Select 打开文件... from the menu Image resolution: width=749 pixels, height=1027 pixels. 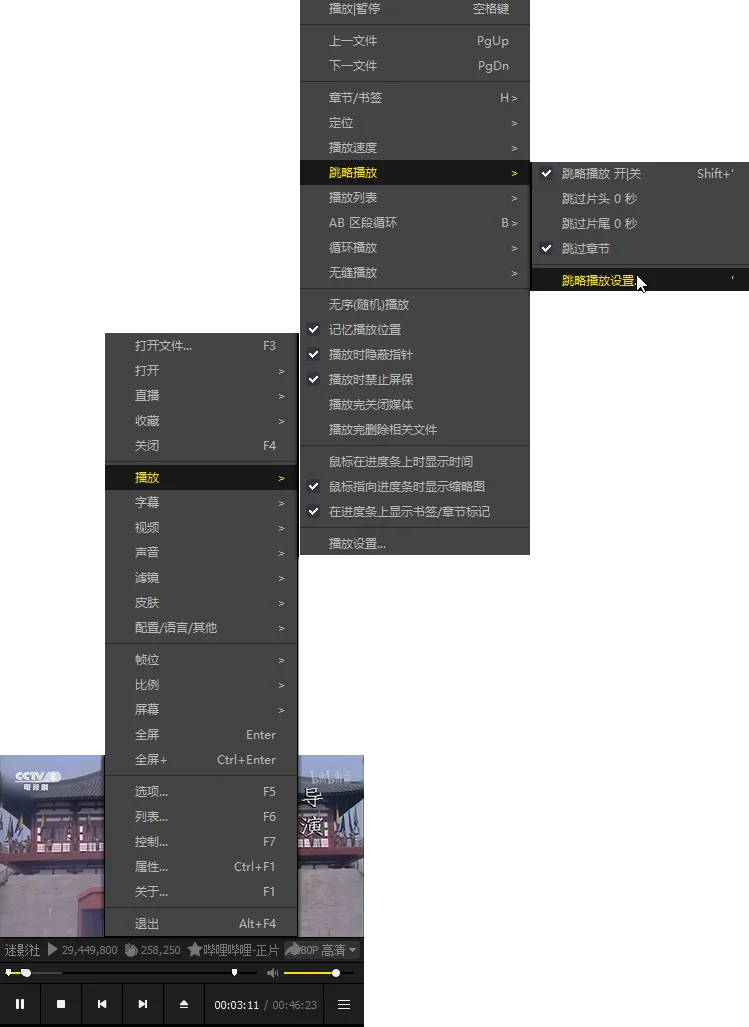pyautogui.click(x=163, y=346)
